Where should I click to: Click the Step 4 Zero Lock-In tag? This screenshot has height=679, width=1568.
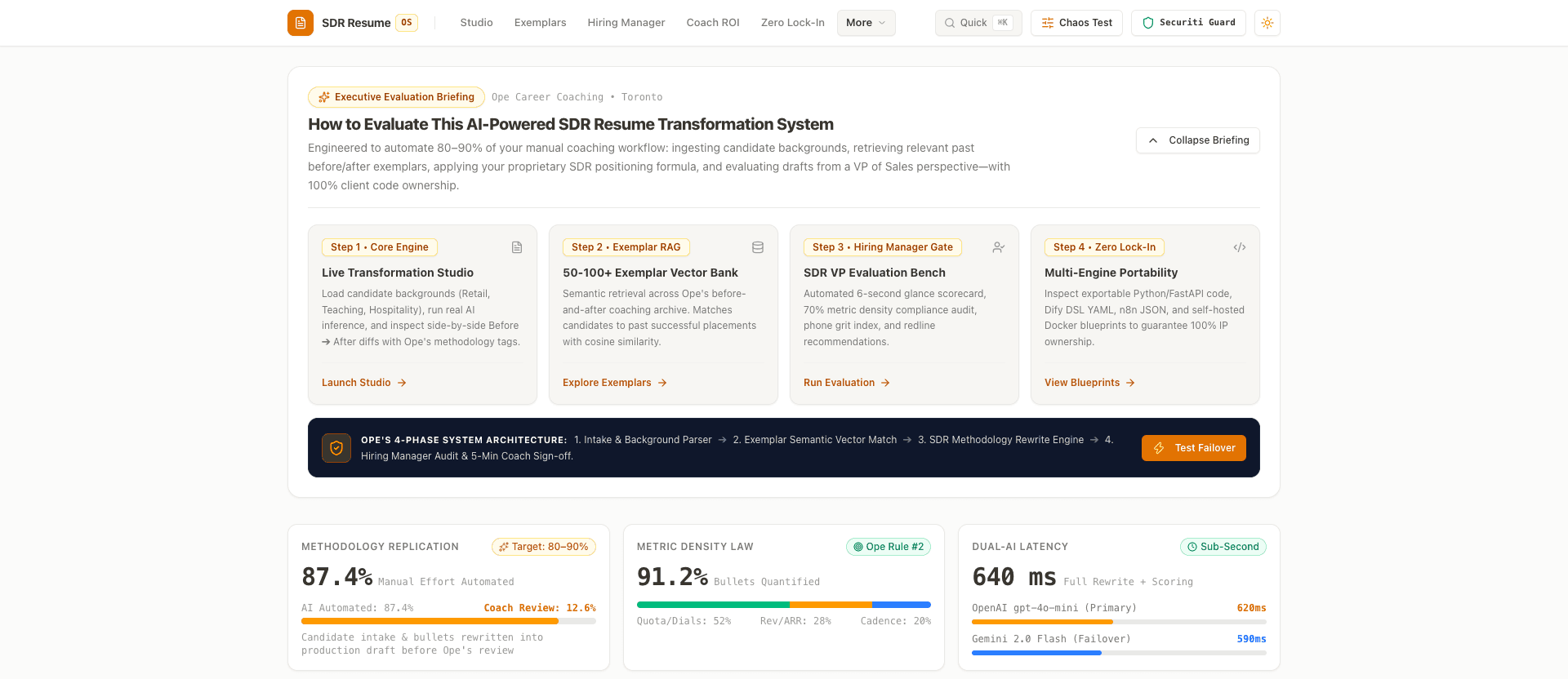(x=1104, y=247)
